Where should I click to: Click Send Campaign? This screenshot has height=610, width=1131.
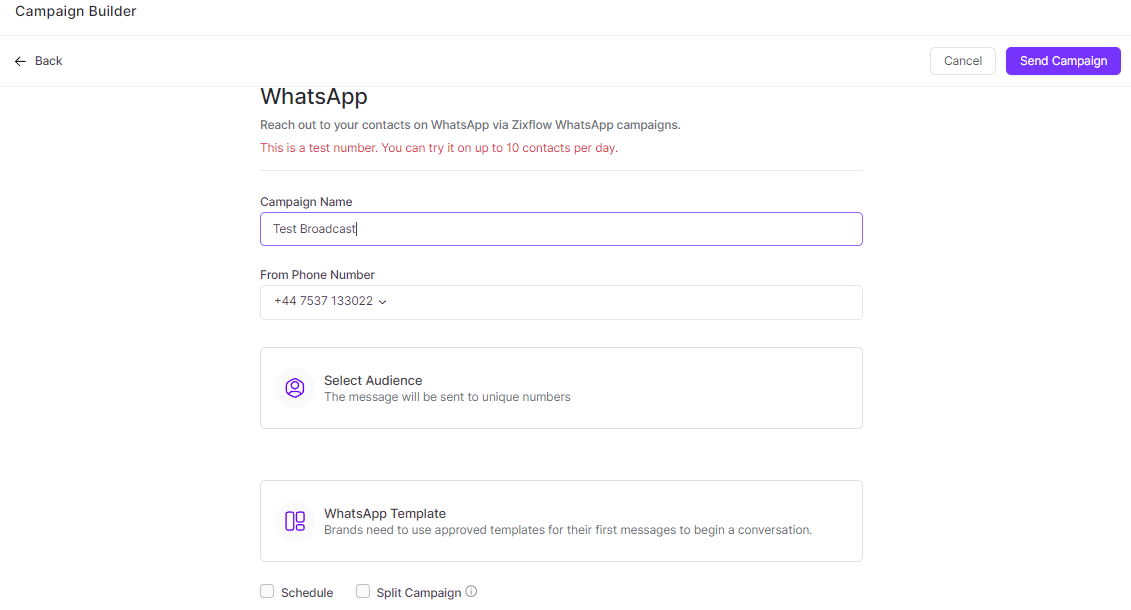pyautogui.click(x=1063, y=60)
